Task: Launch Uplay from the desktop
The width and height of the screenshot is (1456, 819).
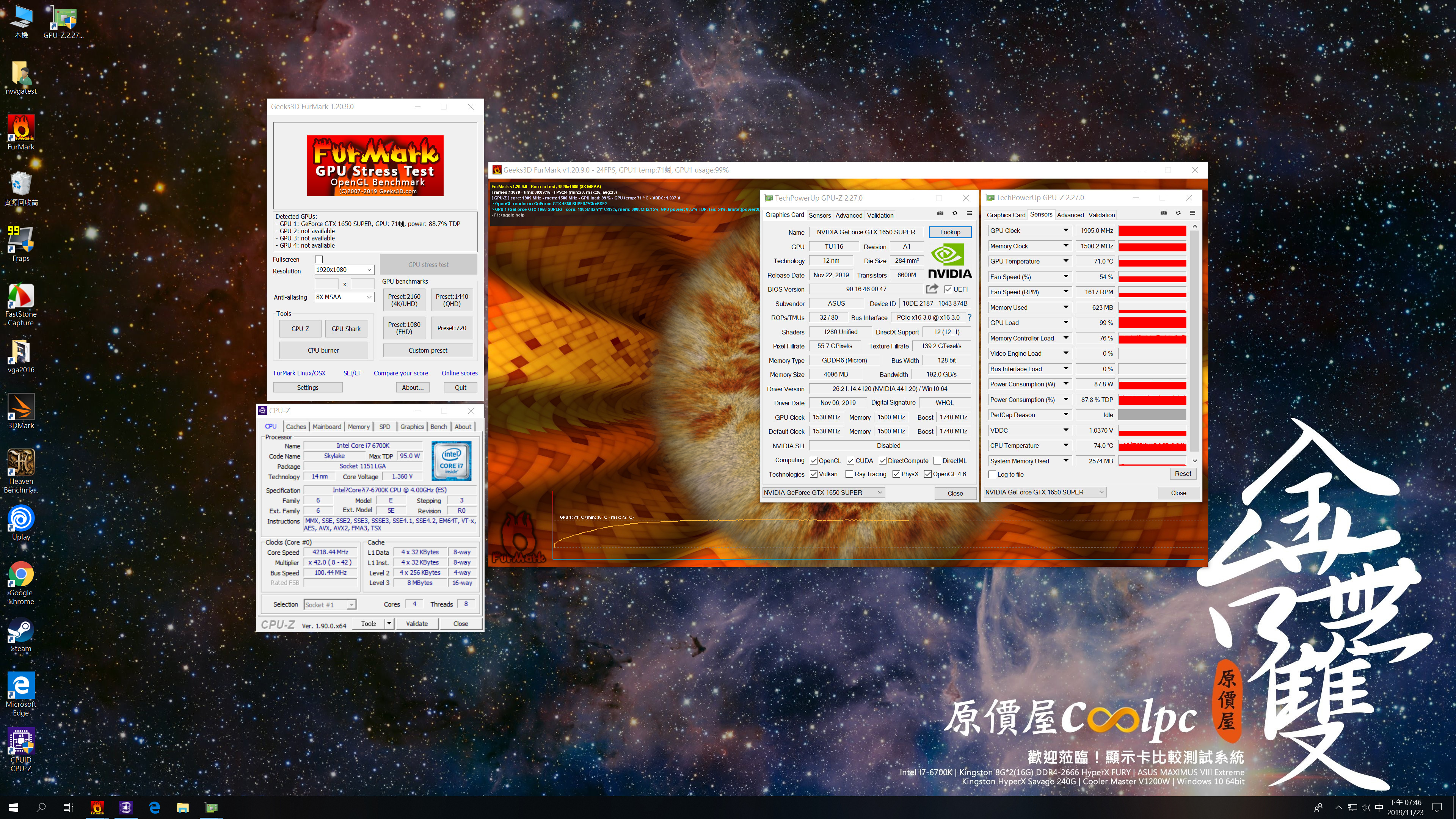Action: (x=21, y=523)
